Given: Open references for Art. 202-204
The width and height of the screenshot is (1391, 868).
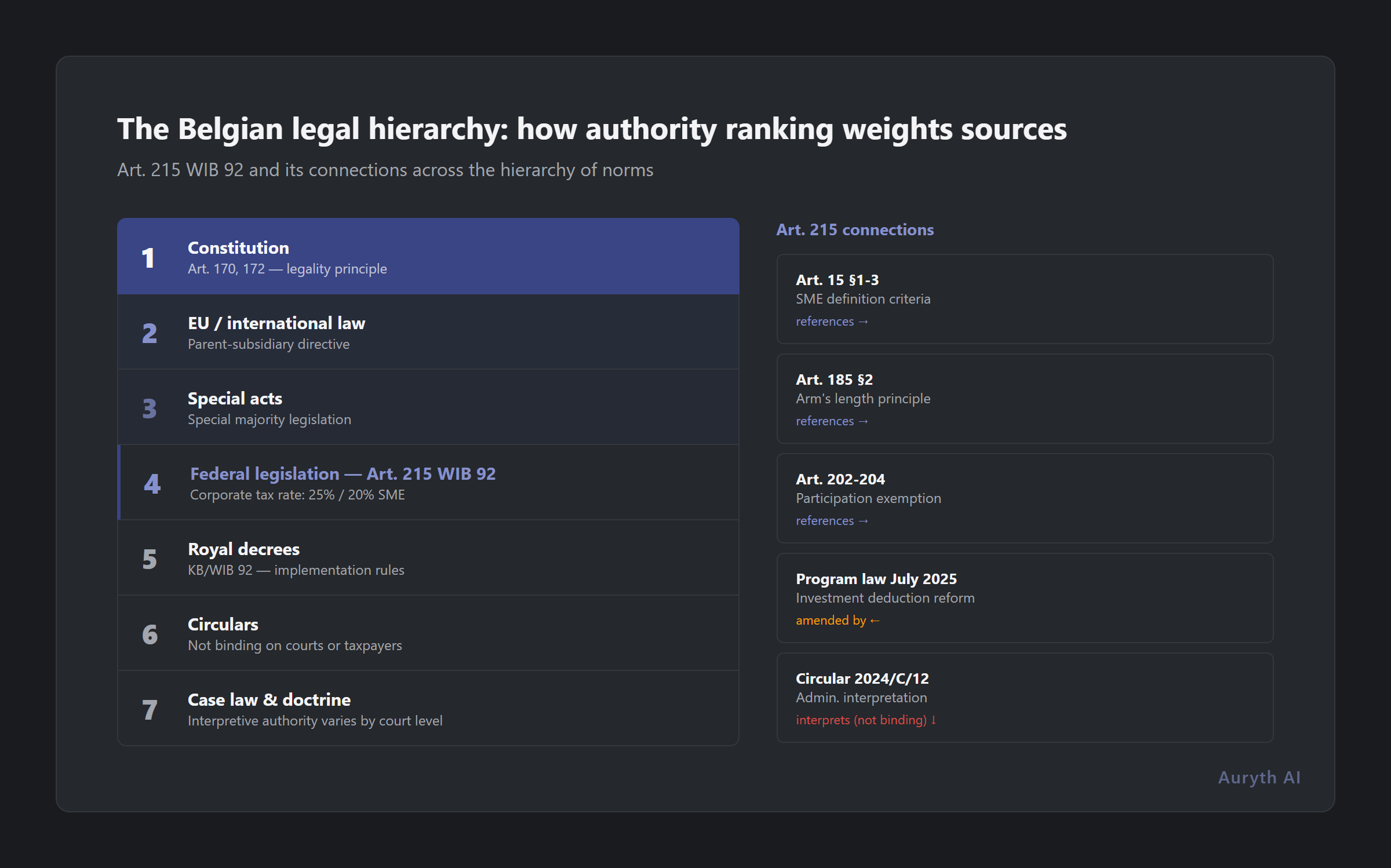Looking at the screenshot, I should point(832,520).
